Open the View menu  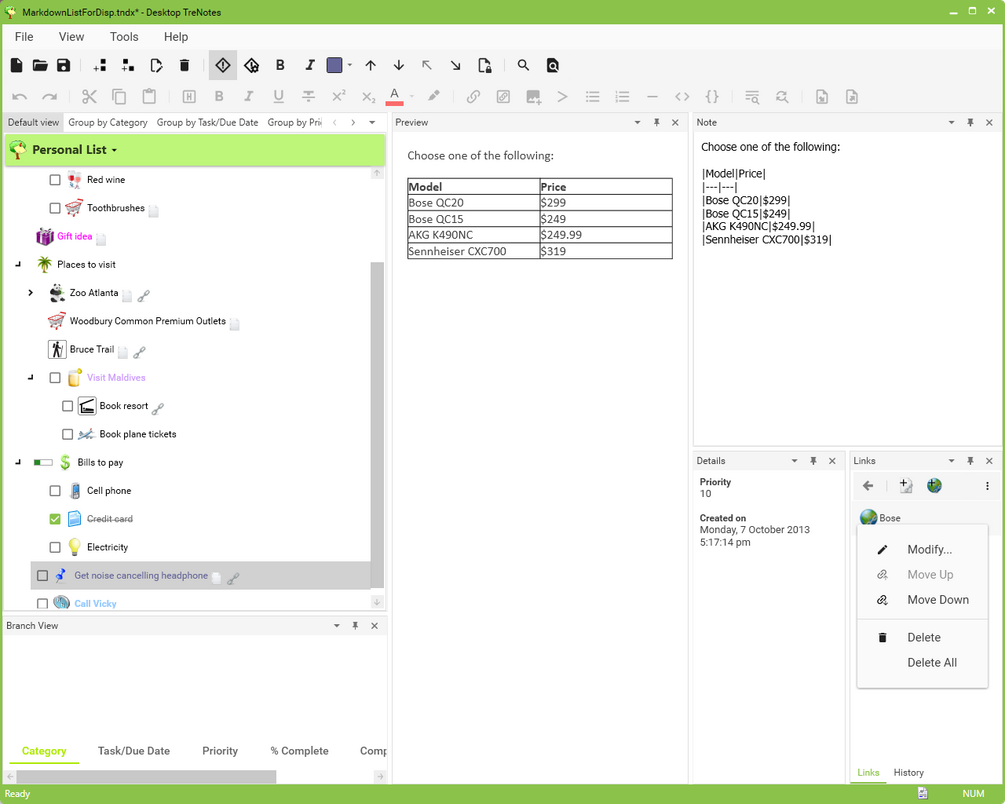point(71,37)
